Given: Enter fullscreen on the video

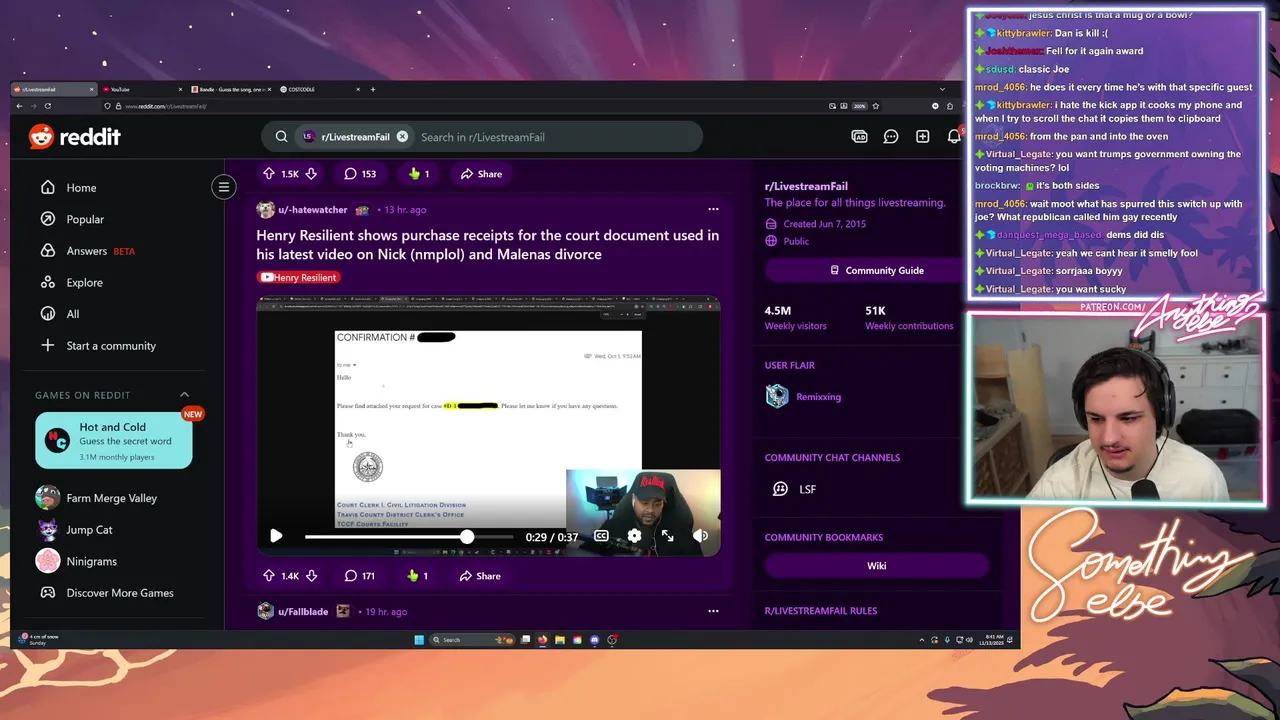Looking at the screenshot, I should point(667,536).
